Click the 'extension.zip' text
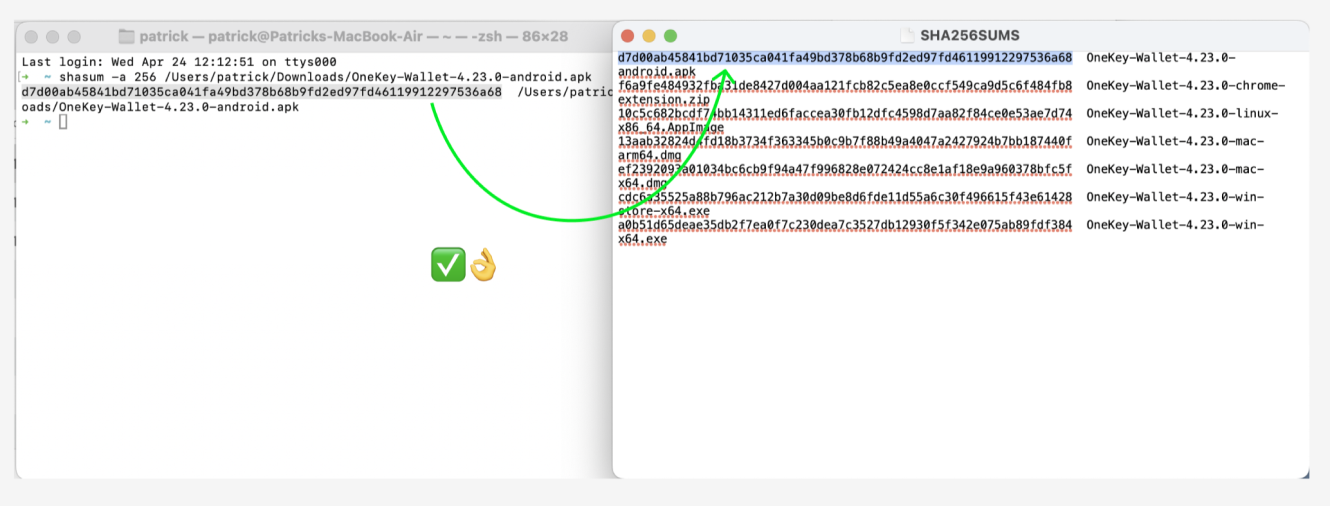 (664, 100)
